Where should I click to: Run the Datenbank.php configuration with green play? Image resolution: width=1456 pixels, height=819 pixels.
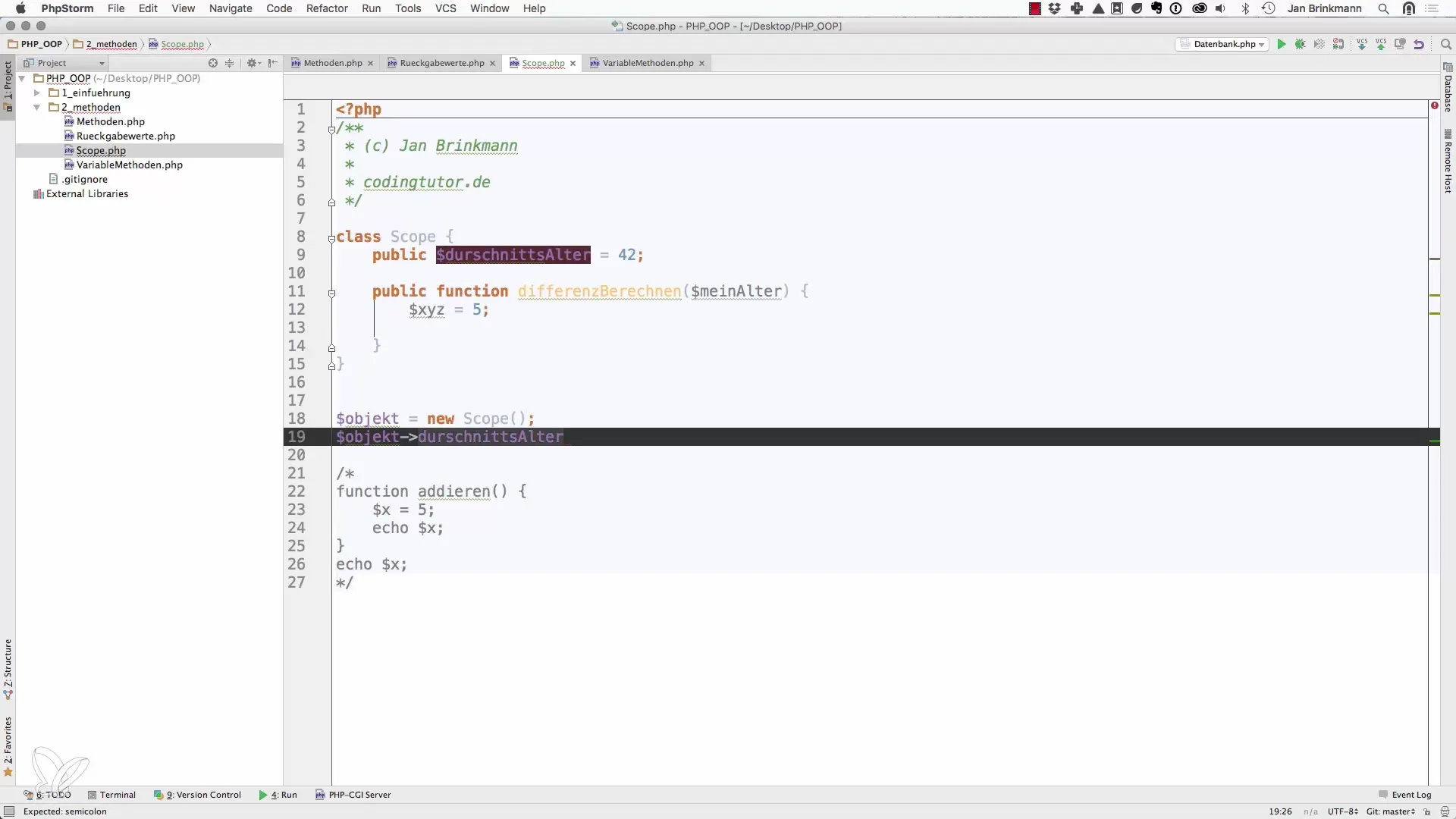[1282, 44]
